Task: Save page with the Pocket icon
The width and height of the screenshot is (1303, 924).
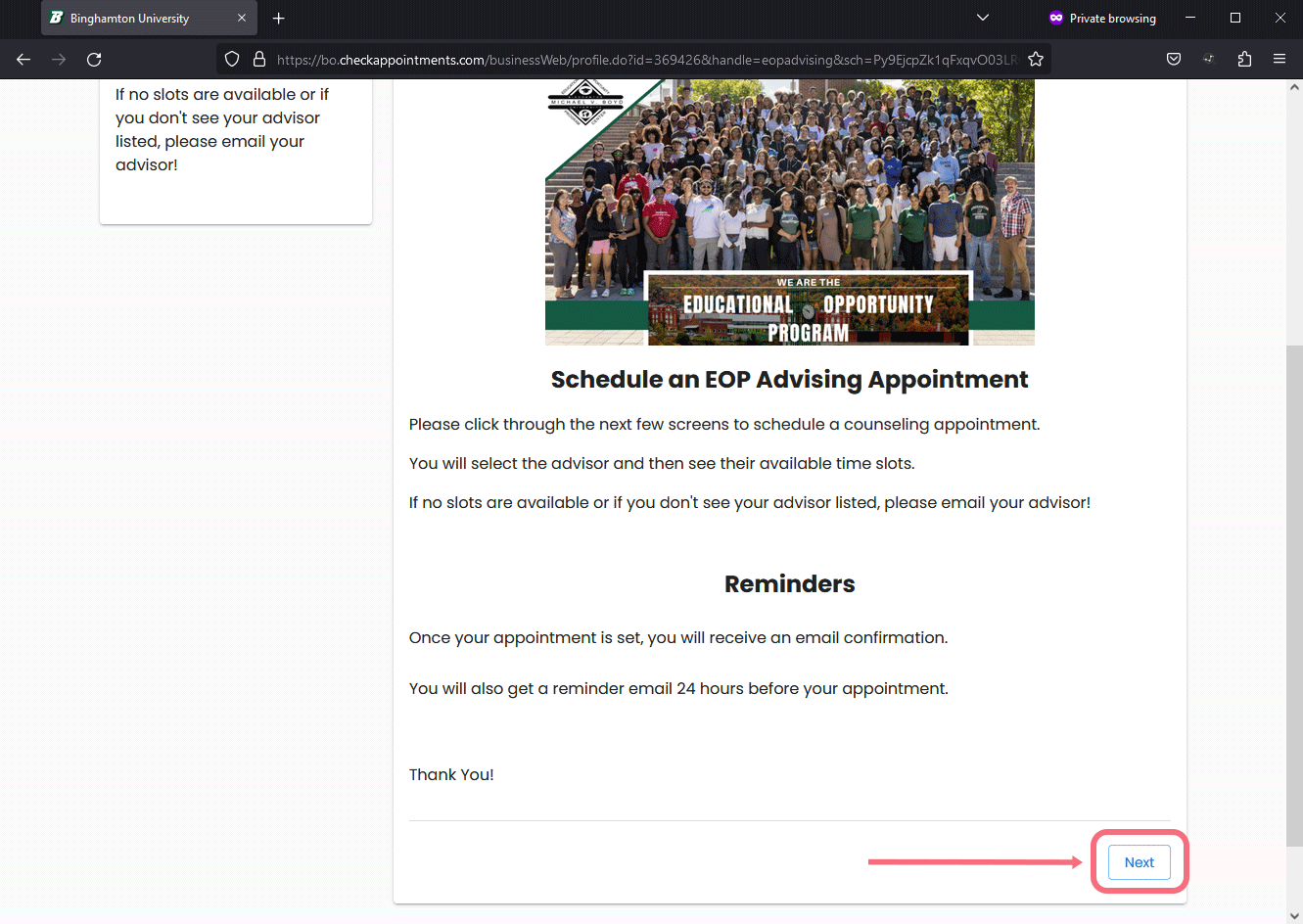Action: 1174,60
